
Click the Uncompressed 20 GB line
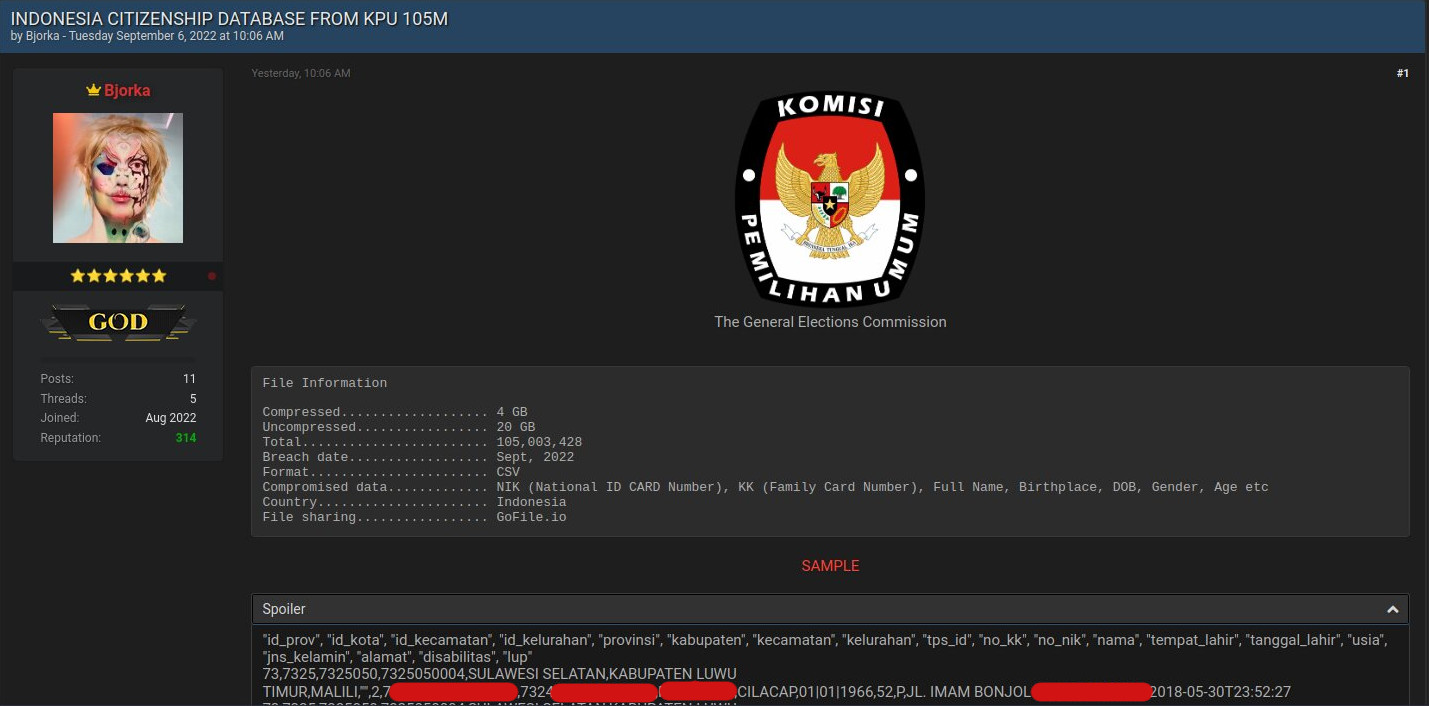point(399,427)
